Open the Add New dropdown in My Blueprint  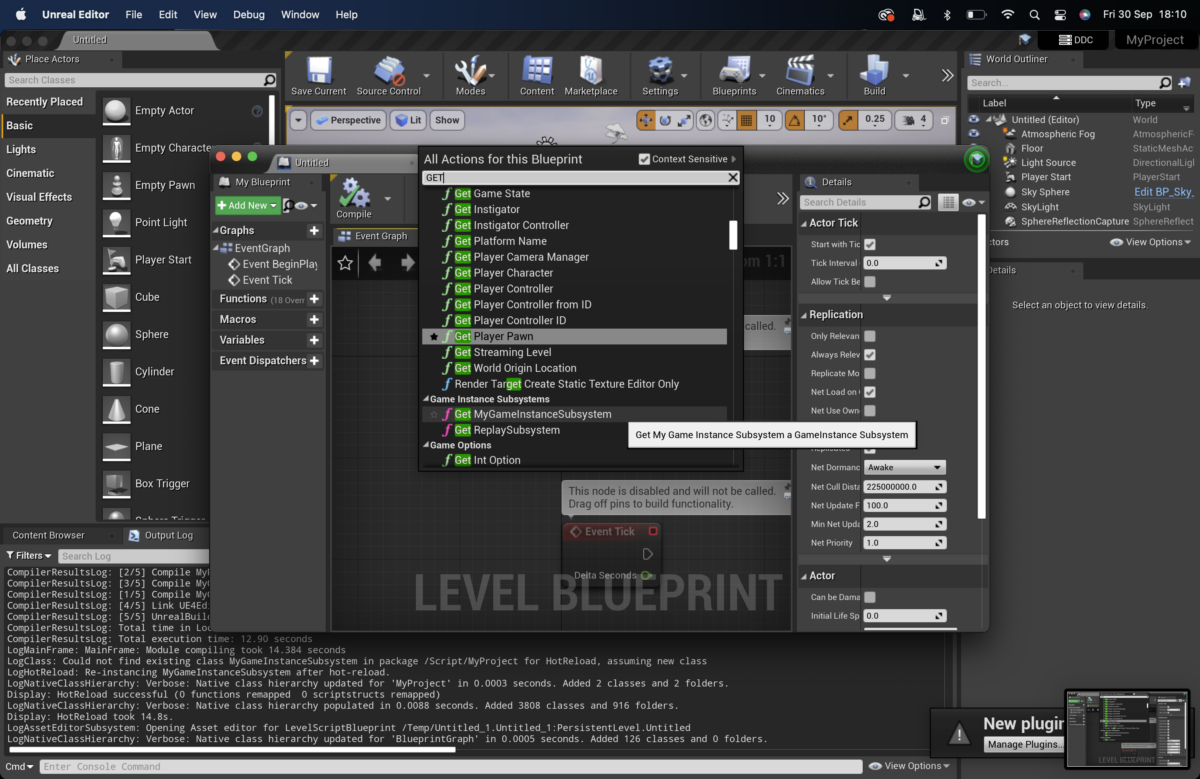point(247,205)
